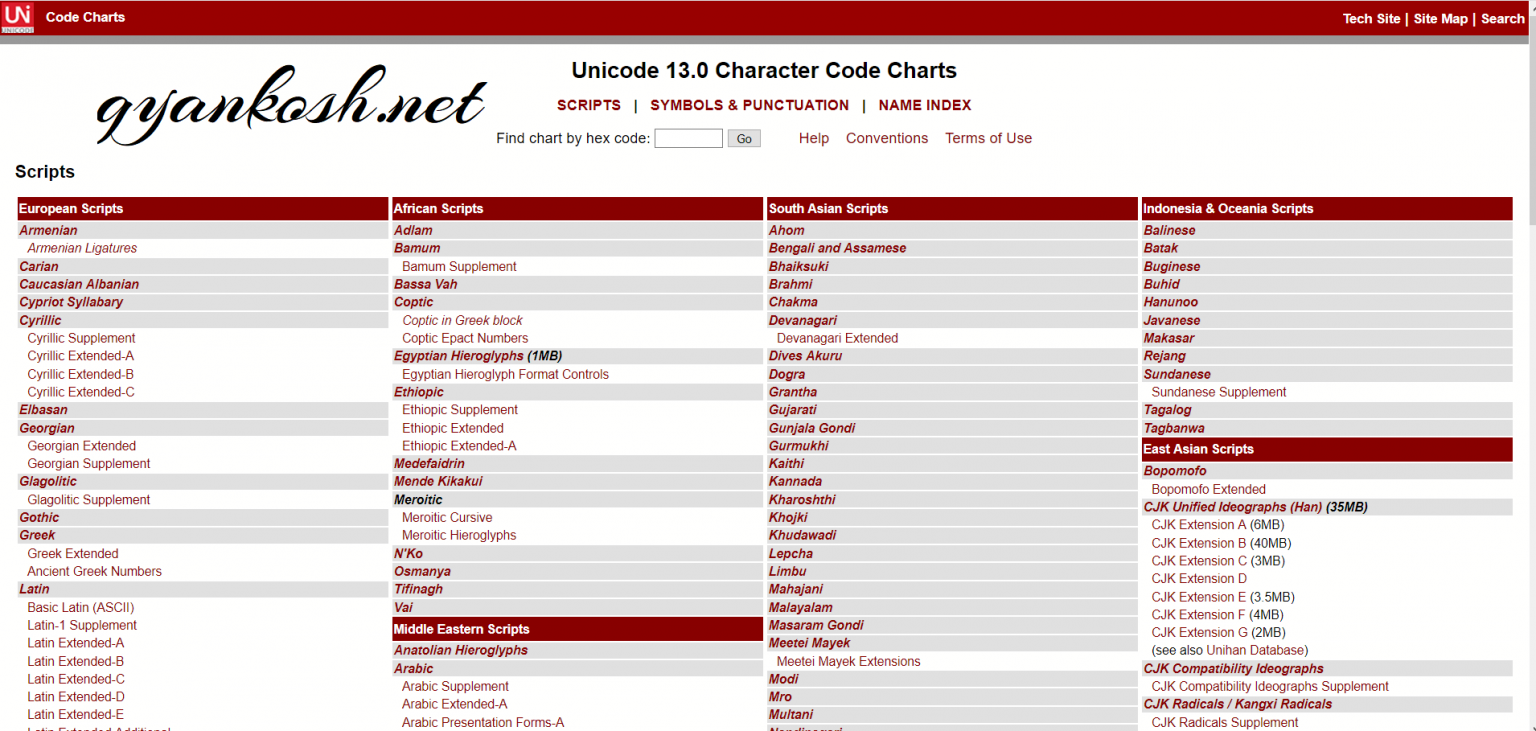Open the Name Index tab
The height and width of the screenshot is (731, 1536).
point(924,105)
